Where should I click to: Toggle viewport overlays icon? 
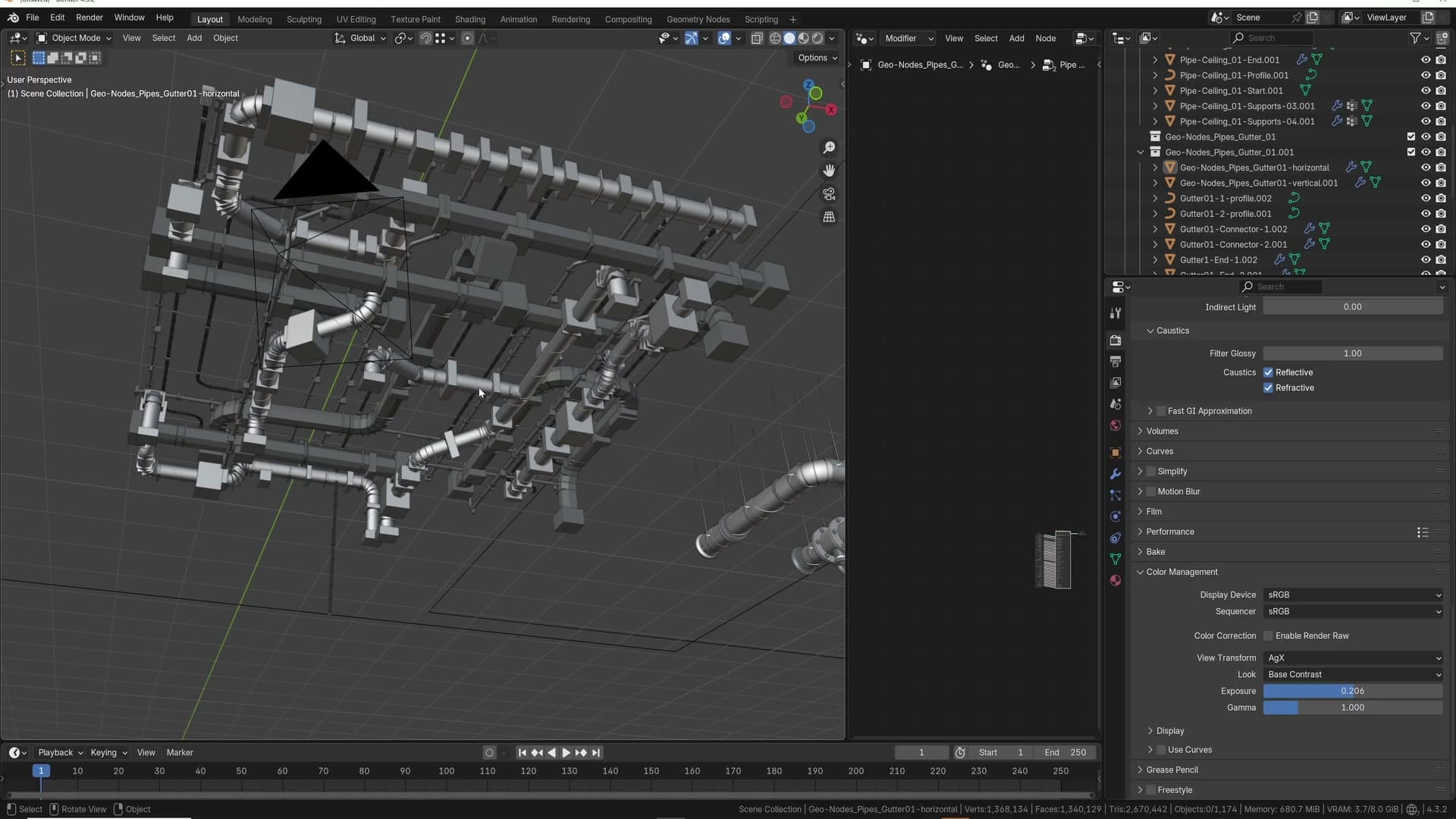[724, 38]
